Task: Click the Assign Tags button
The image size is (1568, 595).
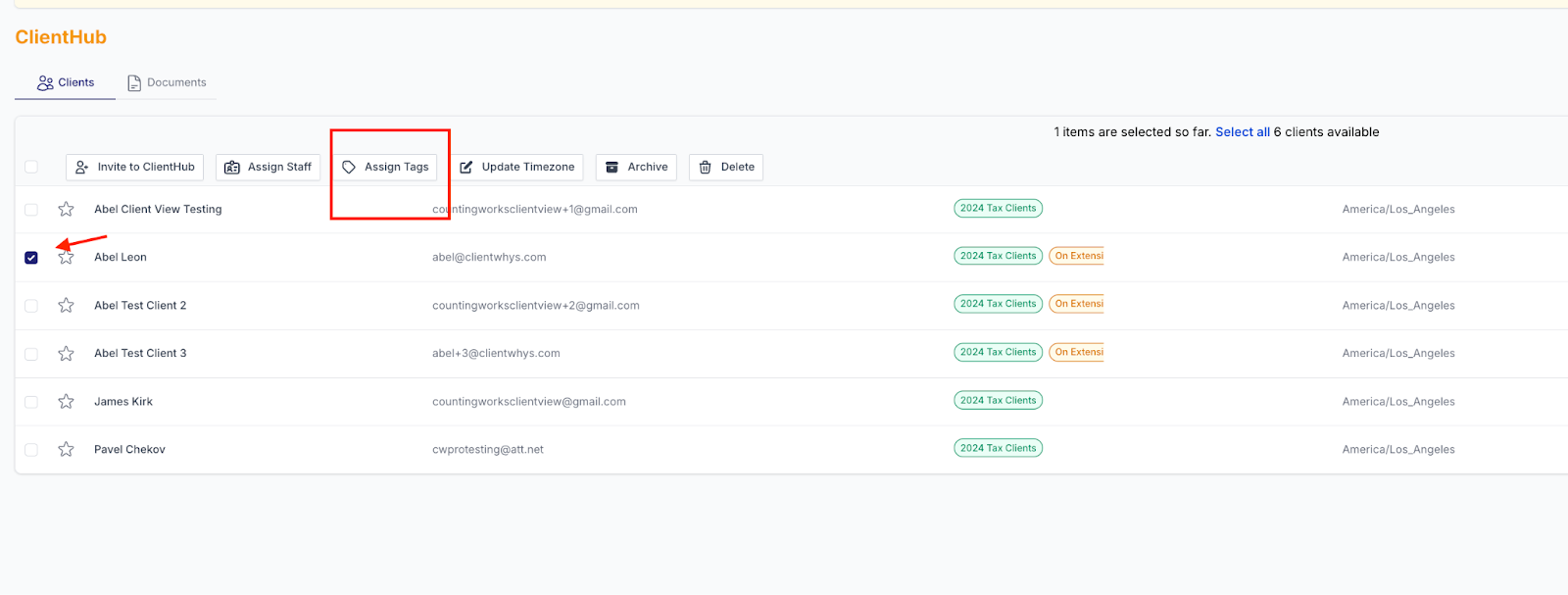Action: point(385,167)
